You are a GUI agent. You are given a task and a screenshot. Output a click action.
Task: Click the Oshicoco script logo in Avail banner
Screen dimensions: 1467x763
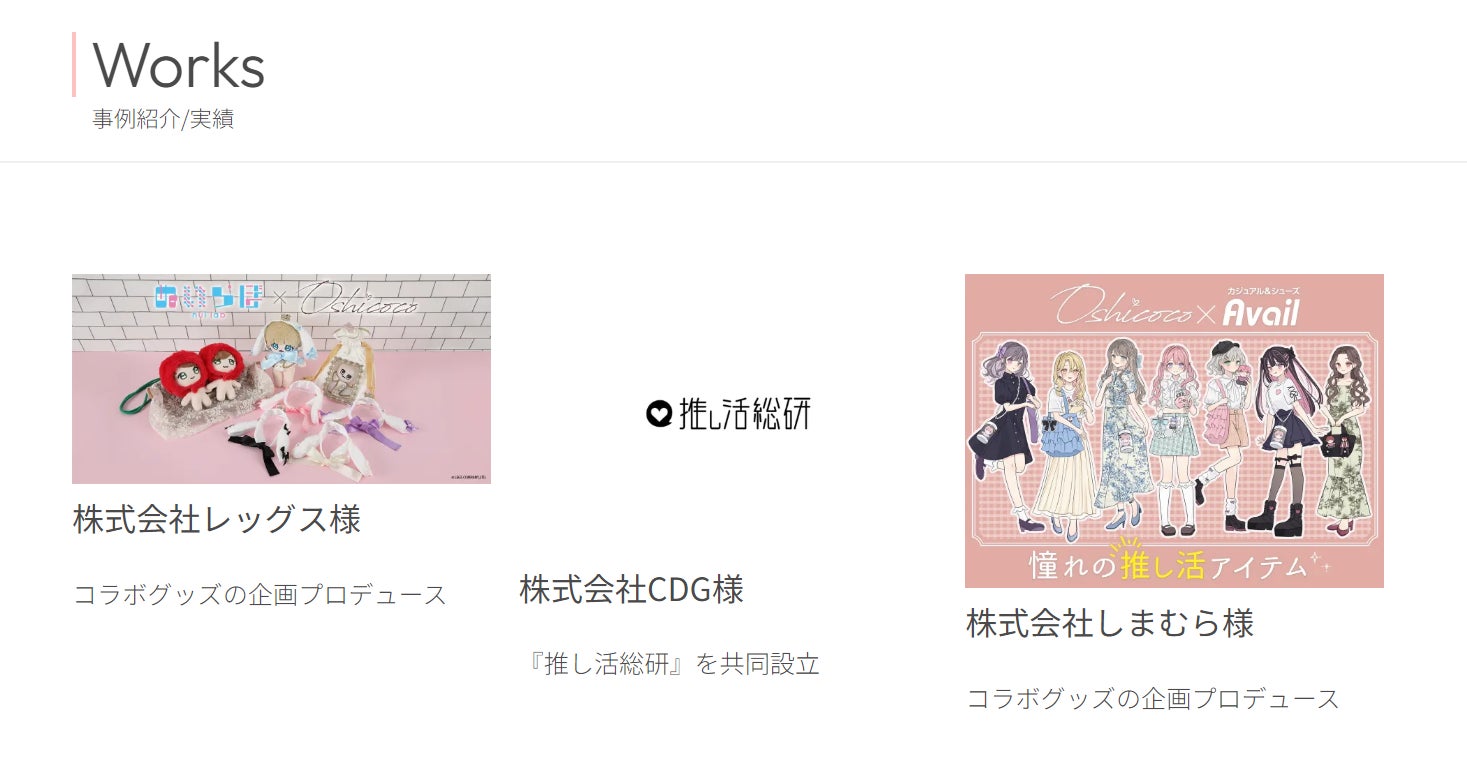1120,307
